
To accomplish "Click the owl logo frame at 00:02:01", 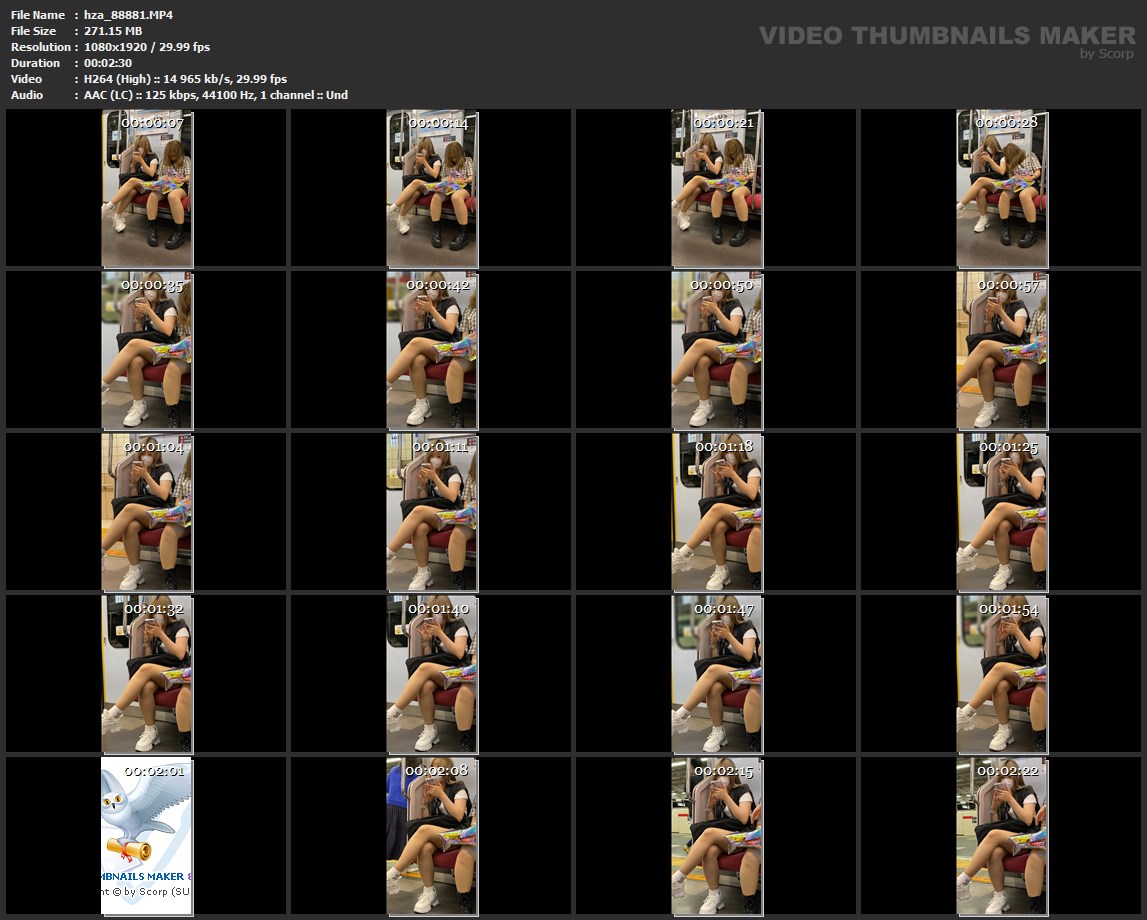I will [147, 836].
